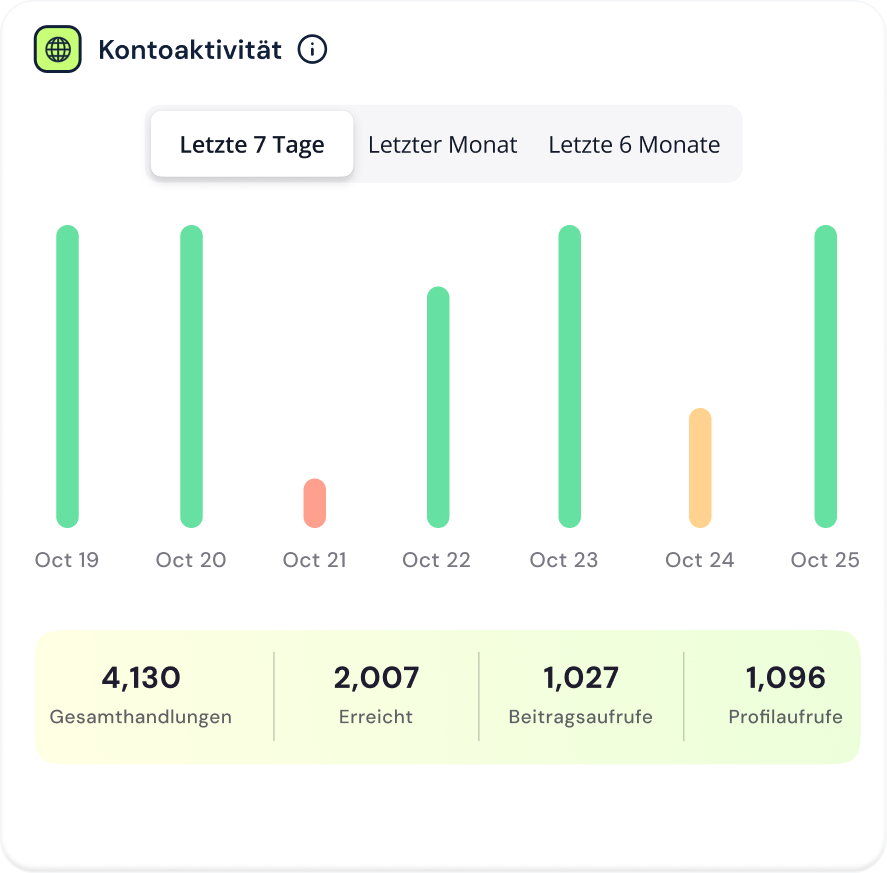Viewport: 887px width, 873px height.
Task: Click the Oct 19 date label
Action: click(x=67, y=560)
